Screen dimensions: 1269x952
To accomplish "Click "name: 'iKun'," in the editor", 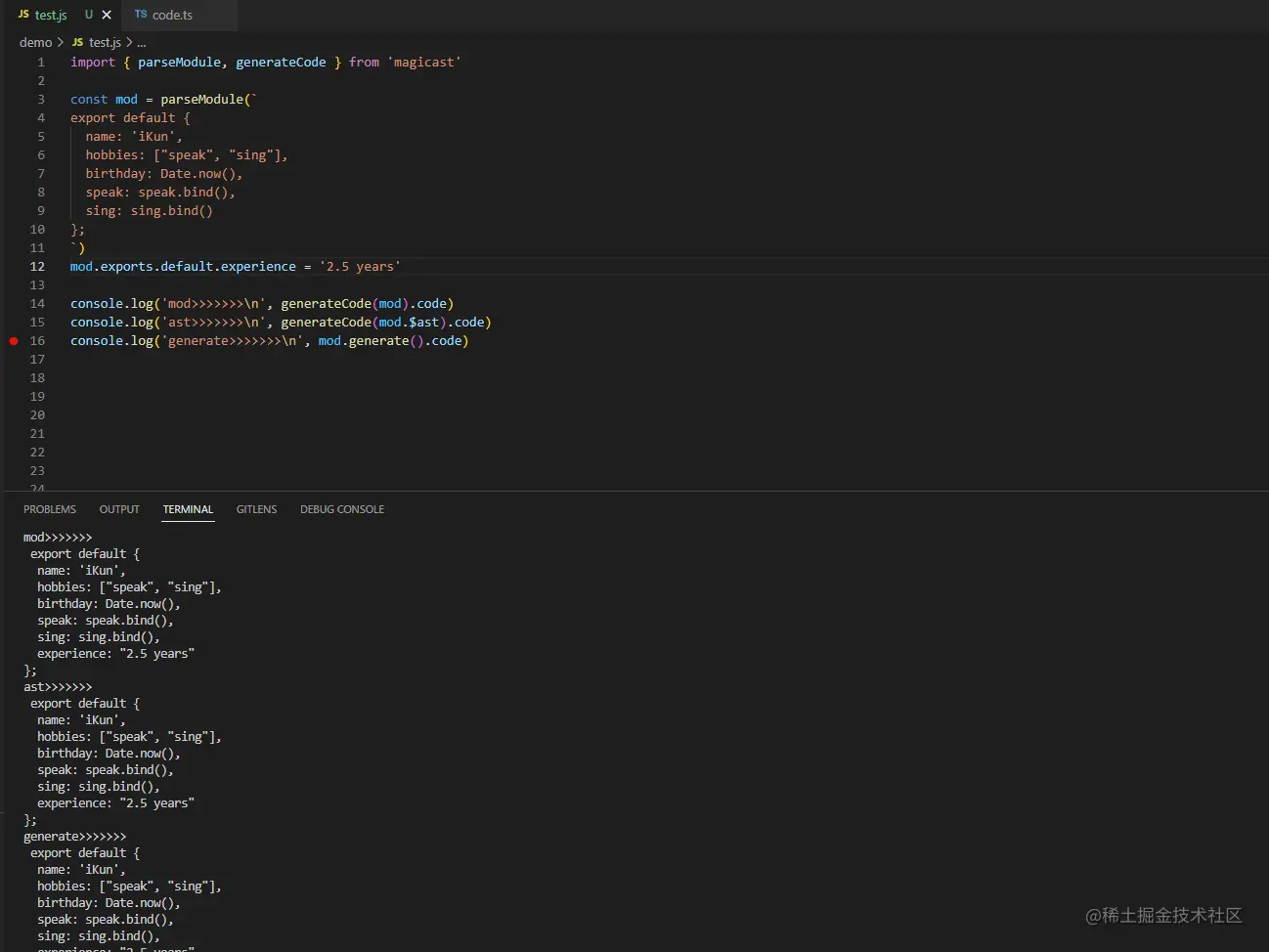I will pos(134,137).
